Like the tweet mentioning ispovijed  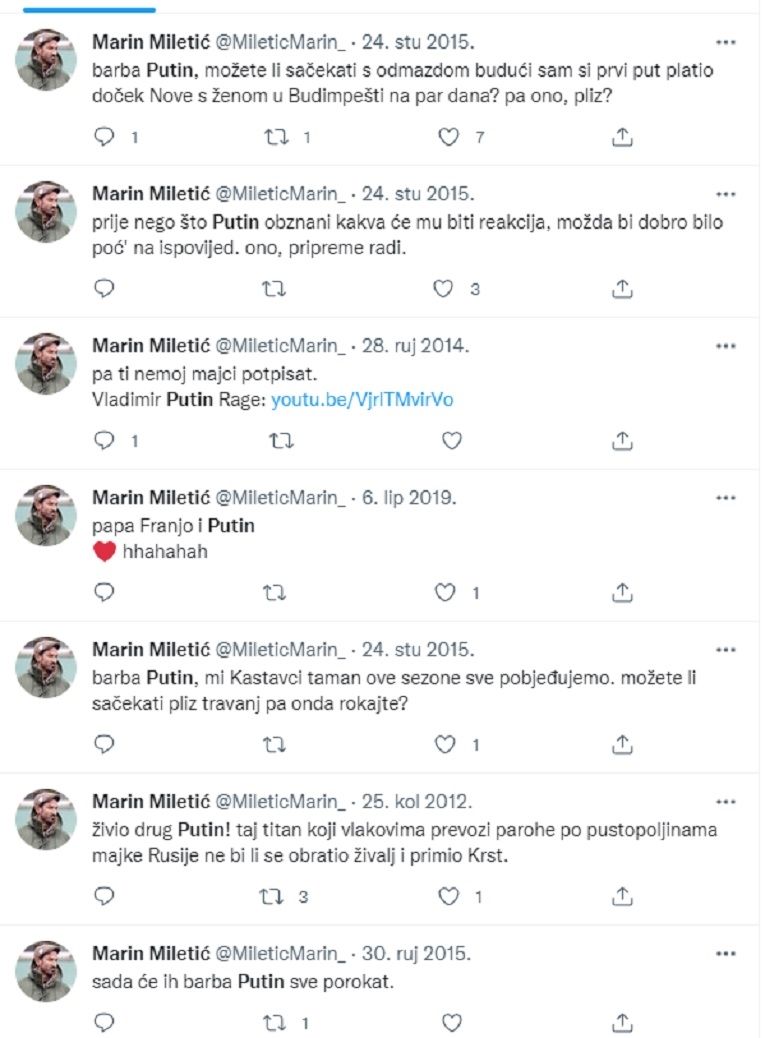(x=444, y=289)
